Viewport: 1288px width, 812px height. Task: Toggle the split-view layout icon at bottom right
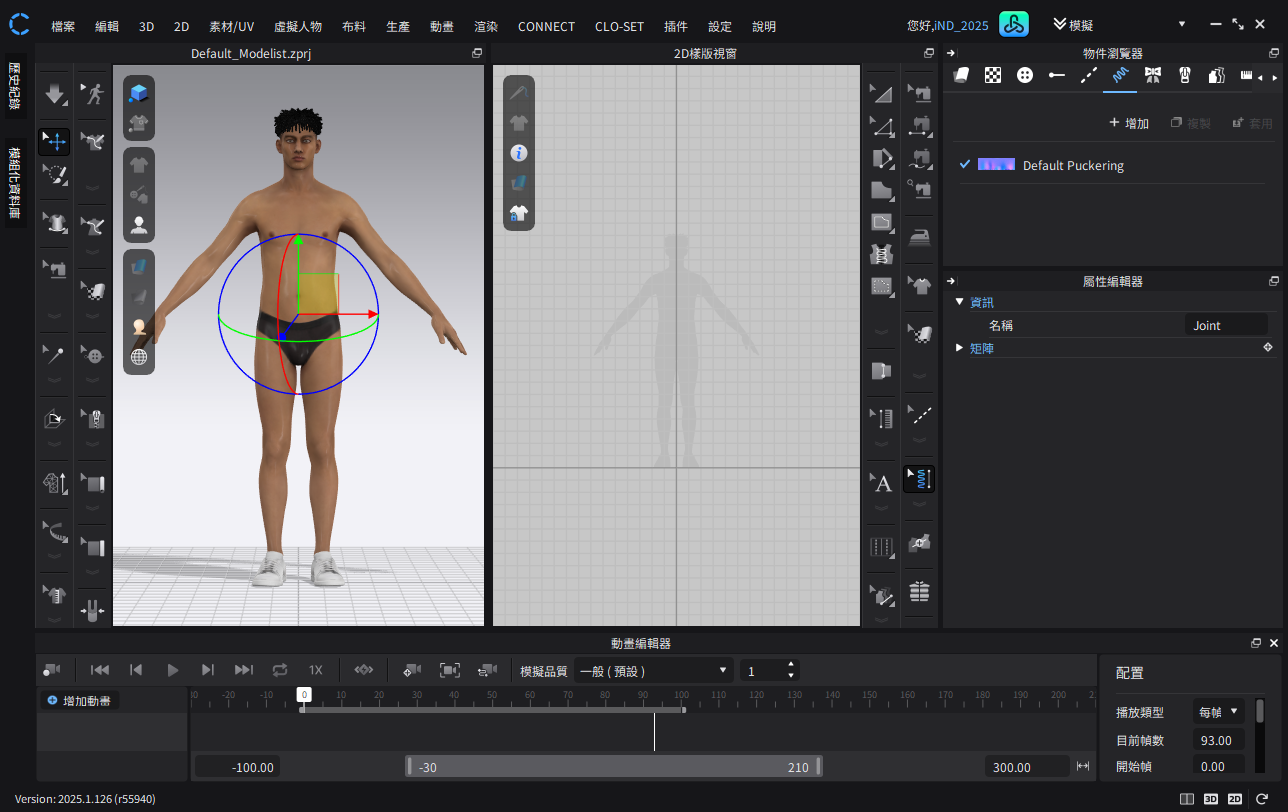[1187, 799]
